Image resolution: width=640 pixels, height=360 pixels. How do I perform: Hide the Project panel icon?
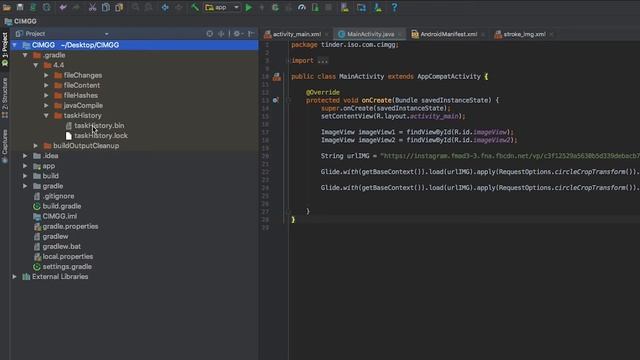click(251, 33)
